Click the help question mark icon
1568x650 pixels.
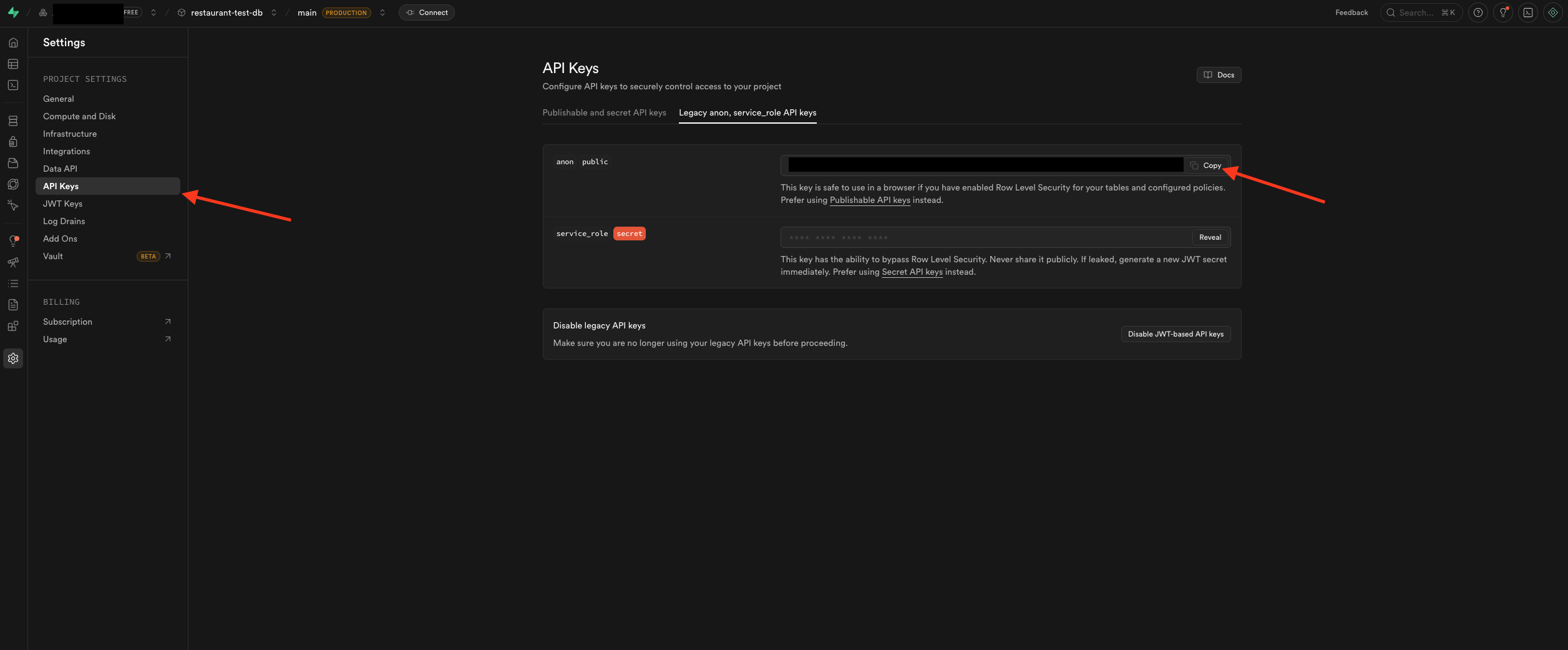pos(1478,12)
